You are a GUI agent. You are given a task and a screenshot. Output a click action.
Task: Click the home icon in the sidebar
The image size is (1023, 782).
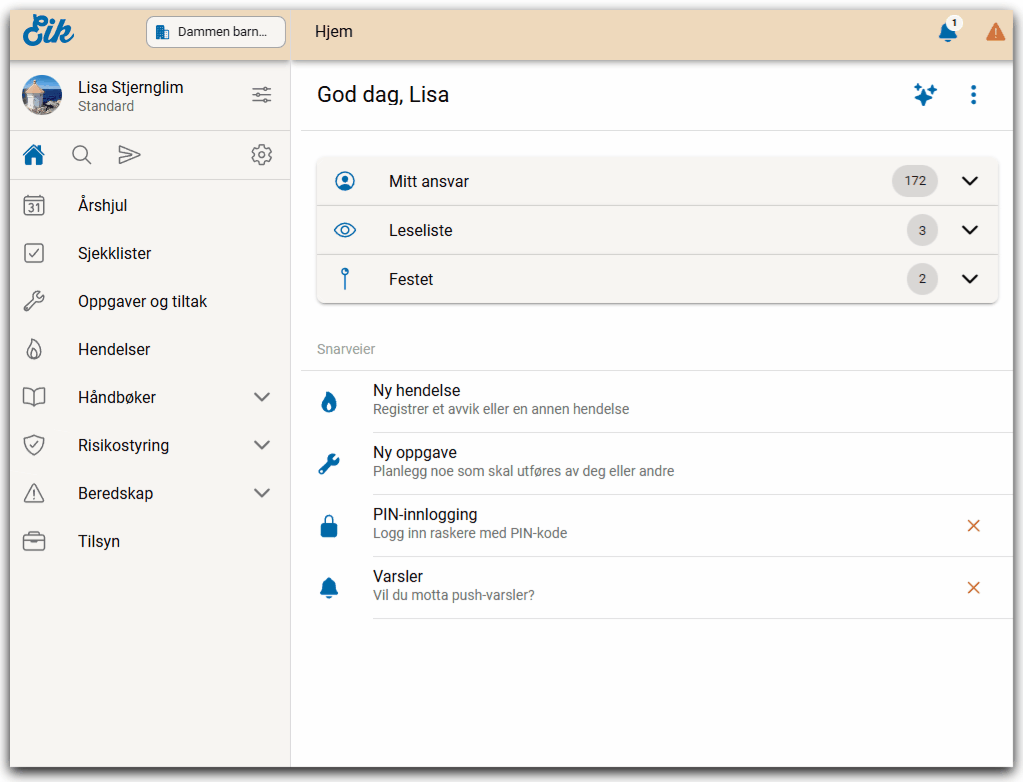point(34,155)
